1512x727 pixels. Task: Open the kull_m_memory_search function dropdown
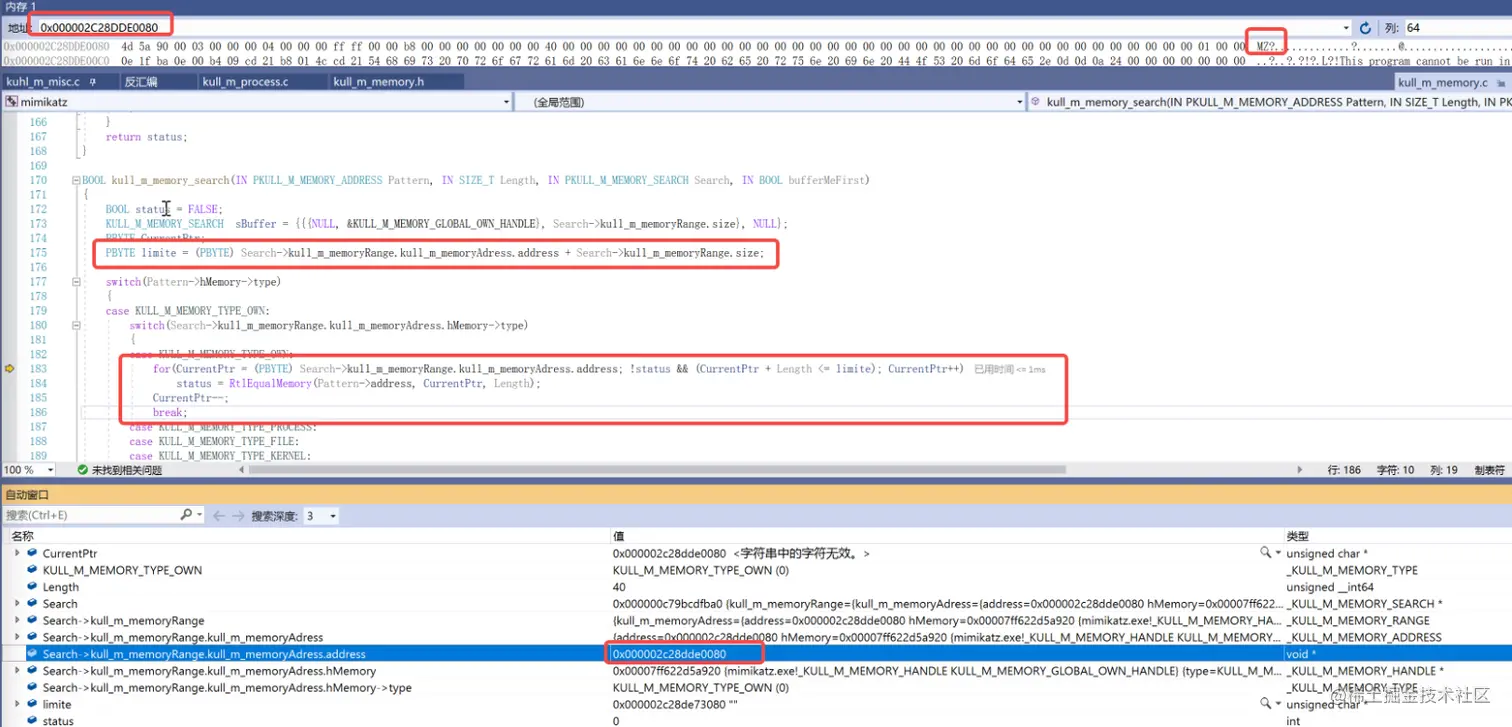pos(1270,102)
